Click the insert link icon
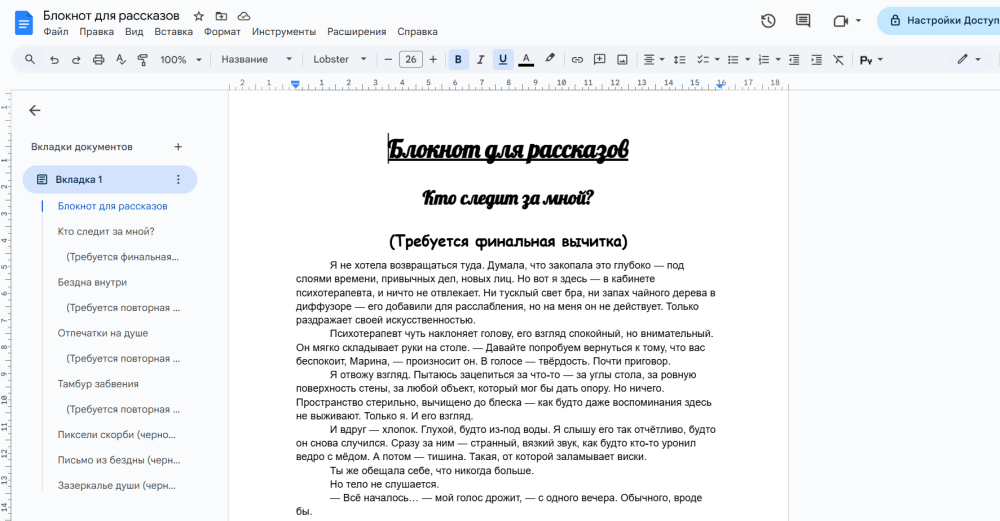This screenshot has height=521, width=1000. click(577, 60)
